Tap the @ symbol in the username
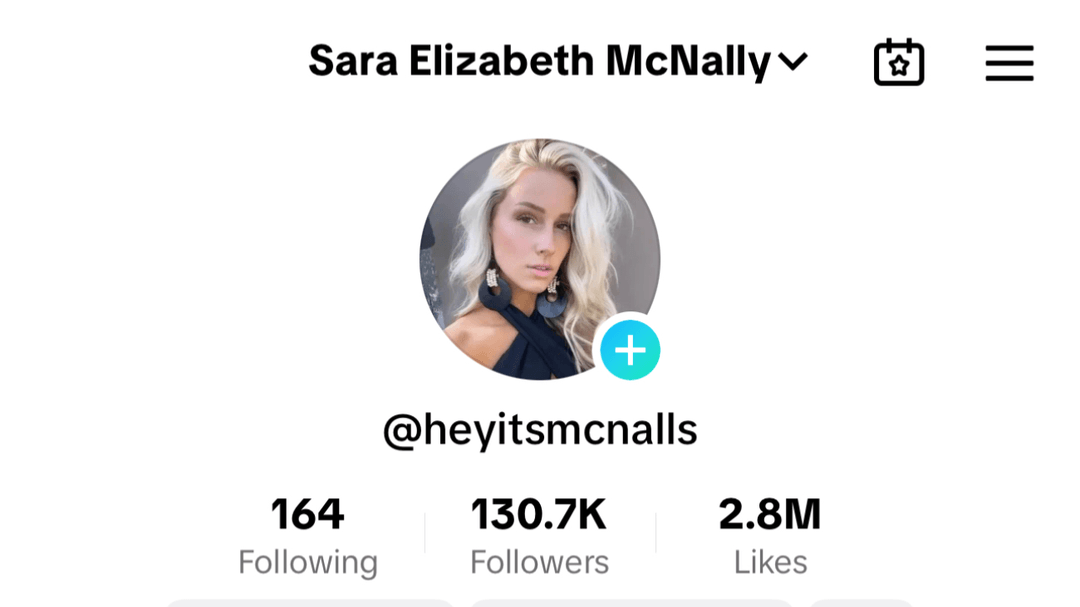The height and width of the screenshot is (607, 1080). point(402,431)
